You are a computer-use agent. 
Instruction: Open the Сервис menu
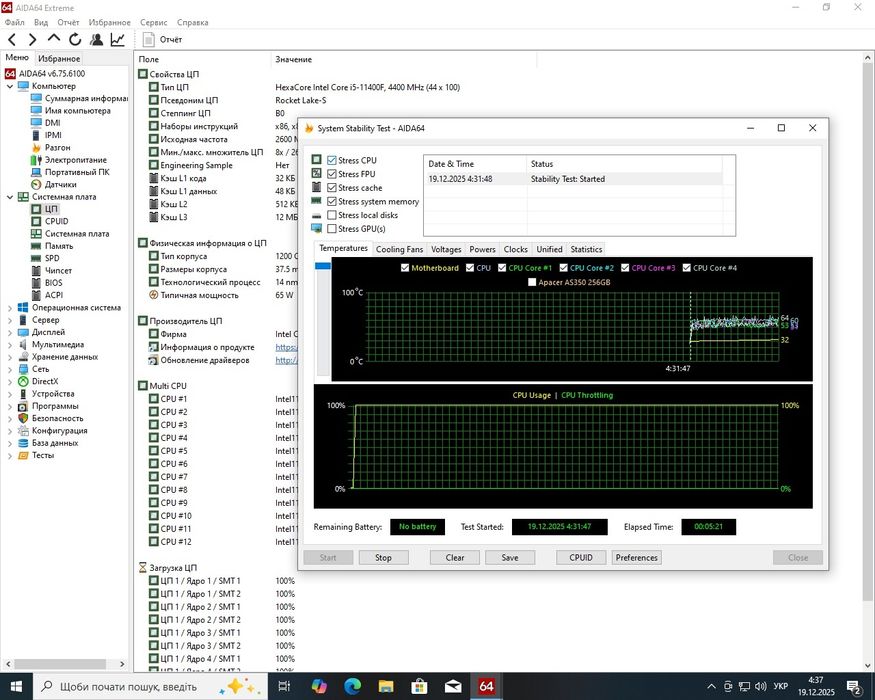tap(154, 22)
